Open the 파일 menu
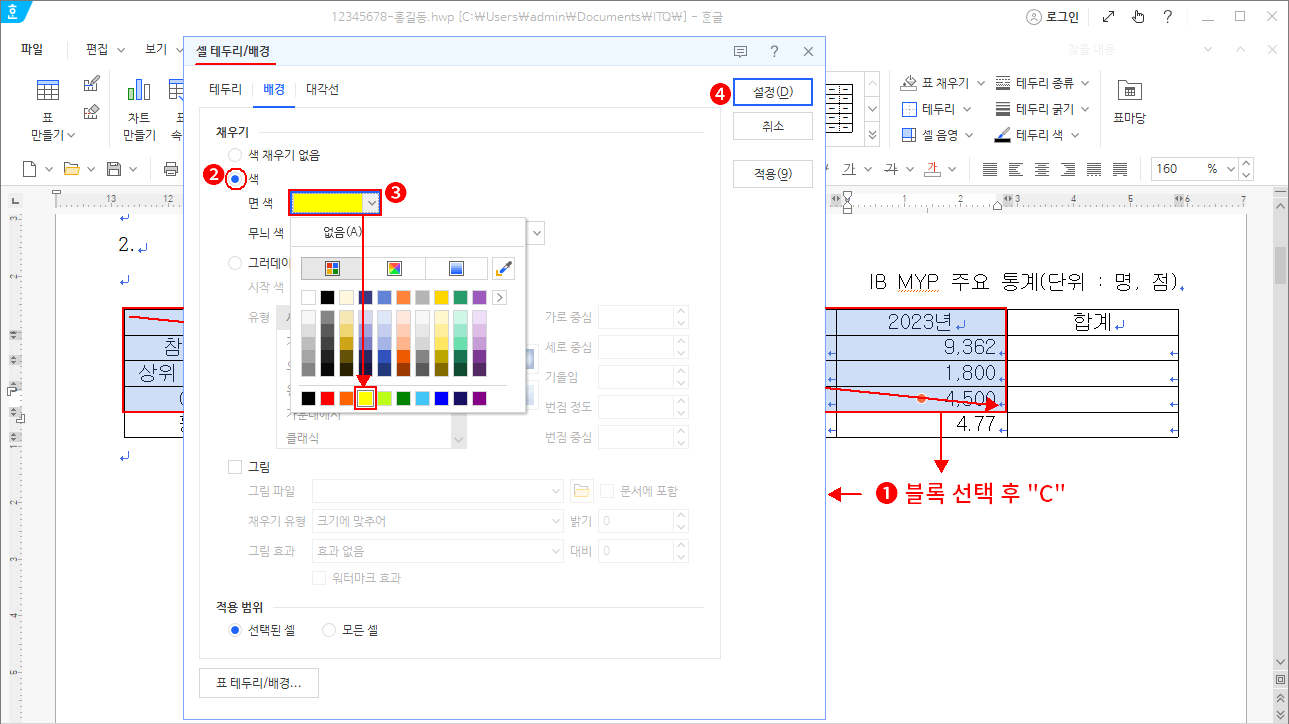This screenshot has width=1289, height=724. coord(31,48)
